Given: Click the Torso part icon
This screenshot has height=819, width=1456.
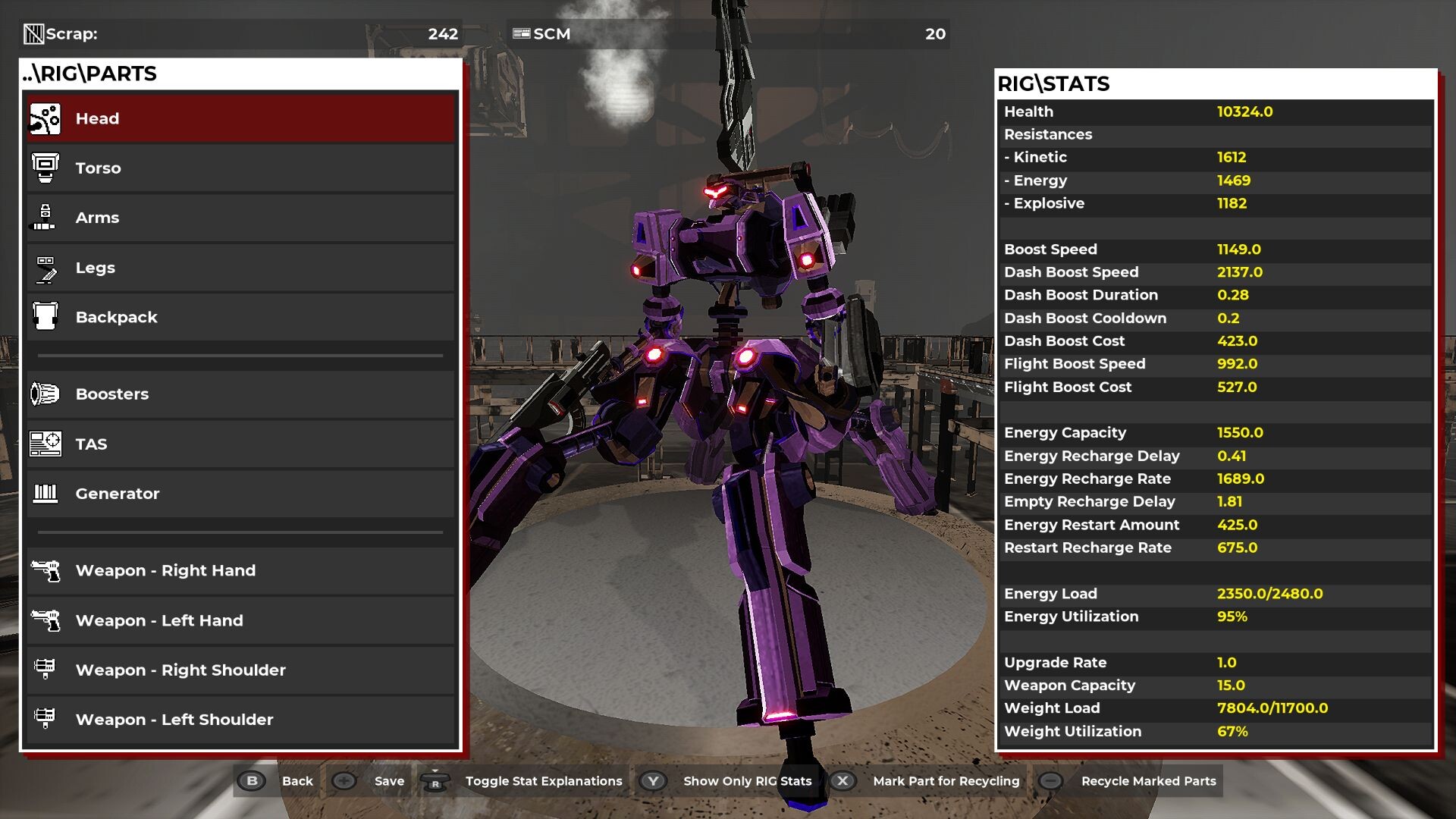Looking at the screenshot, I should [x=45, y=168].
